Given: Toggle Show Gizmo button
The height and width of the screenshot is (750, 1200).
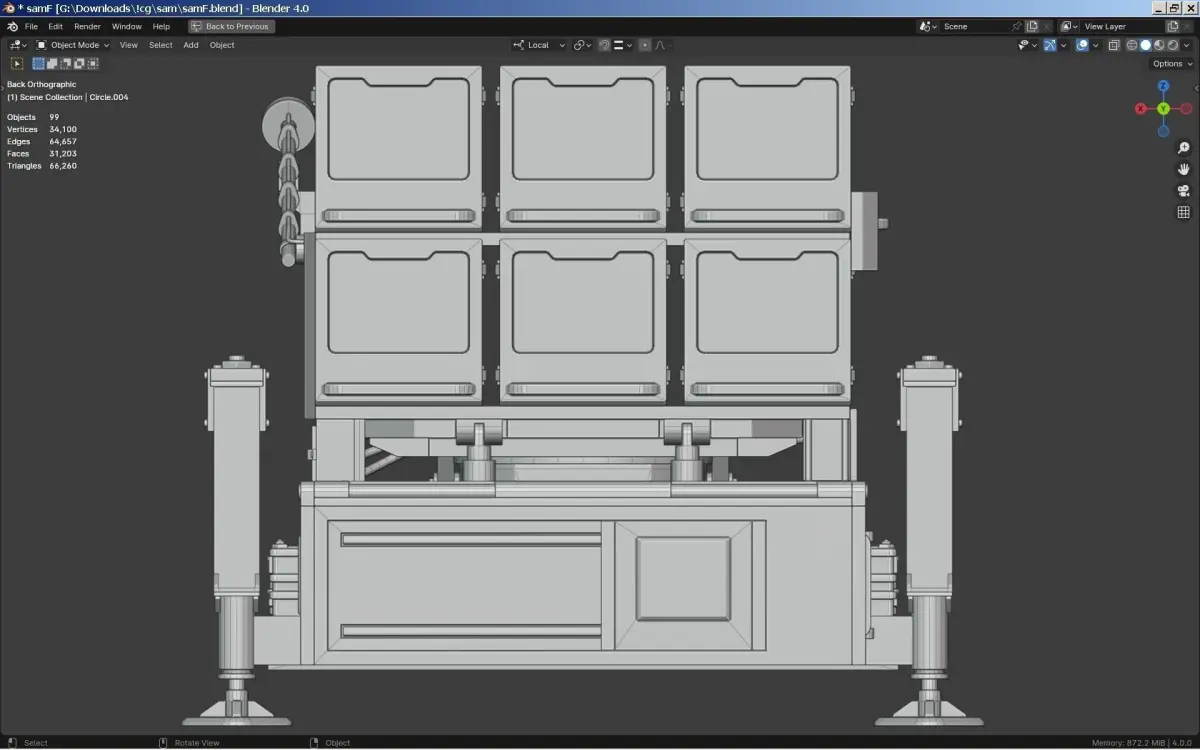Looking at the screenshot, I should tap(1050, 45).
